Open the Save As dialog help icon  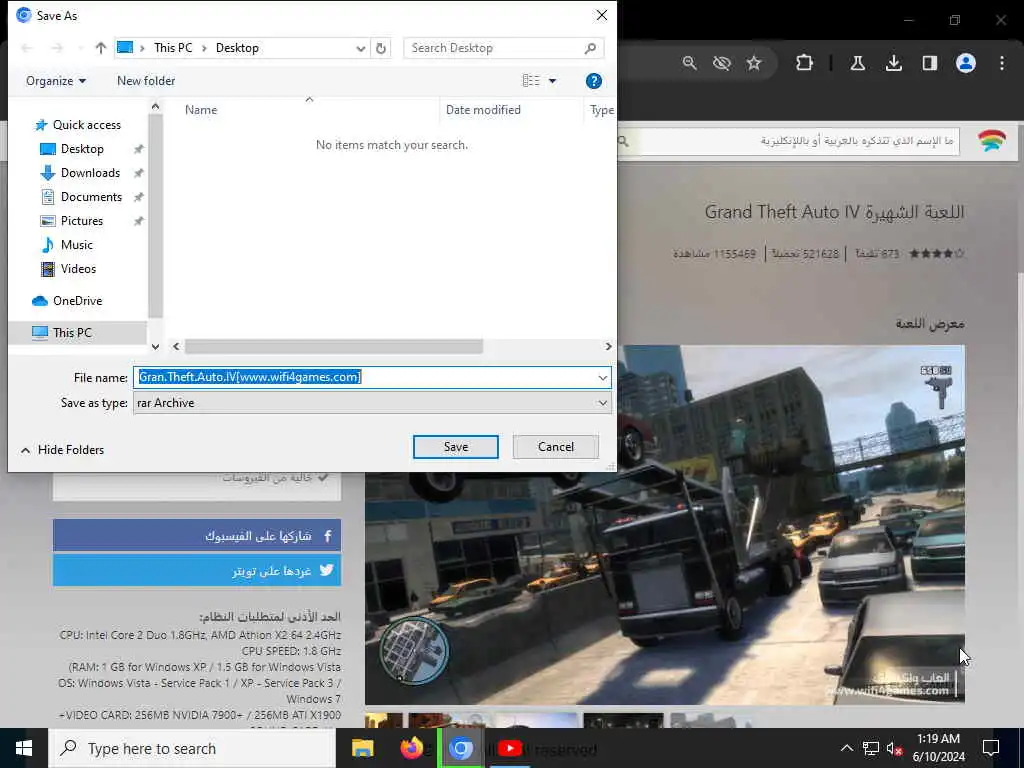[x=594, y=81]
